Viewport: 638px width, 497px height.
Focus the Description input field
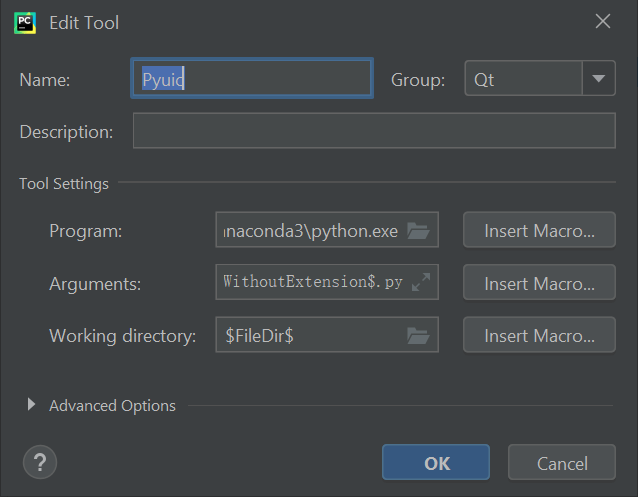[374, 131]
